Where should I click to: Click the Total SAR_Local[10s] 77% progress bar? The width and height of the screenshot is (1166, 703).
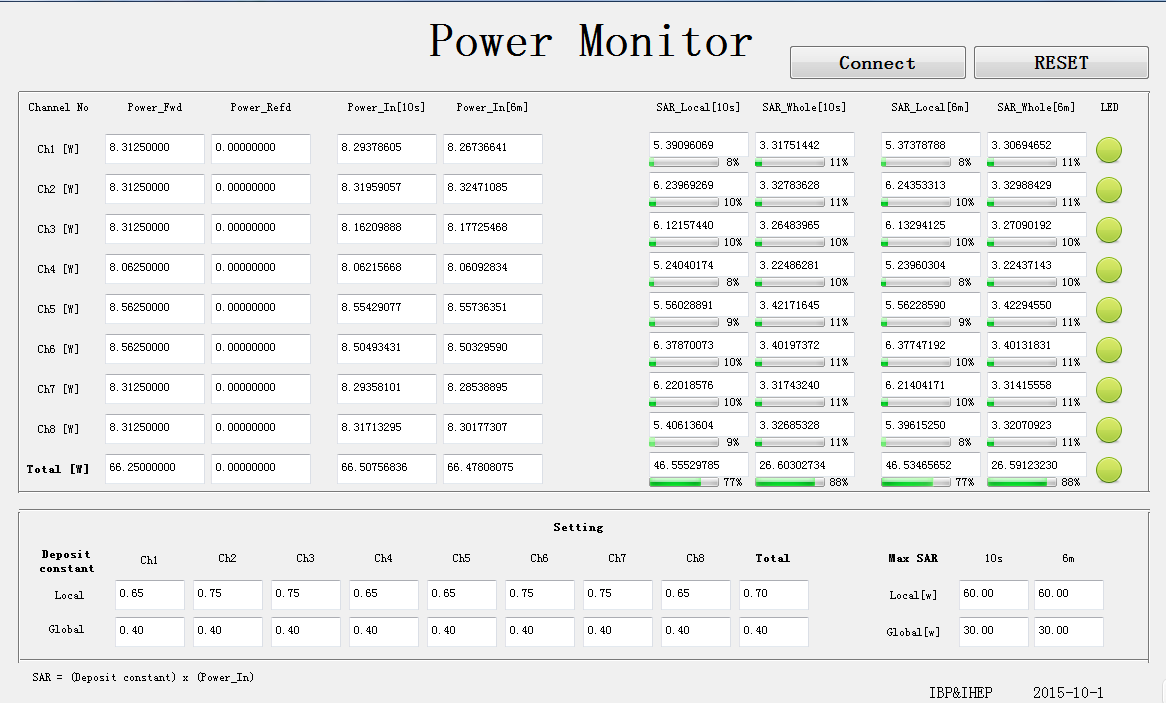[x=684, y=482]
